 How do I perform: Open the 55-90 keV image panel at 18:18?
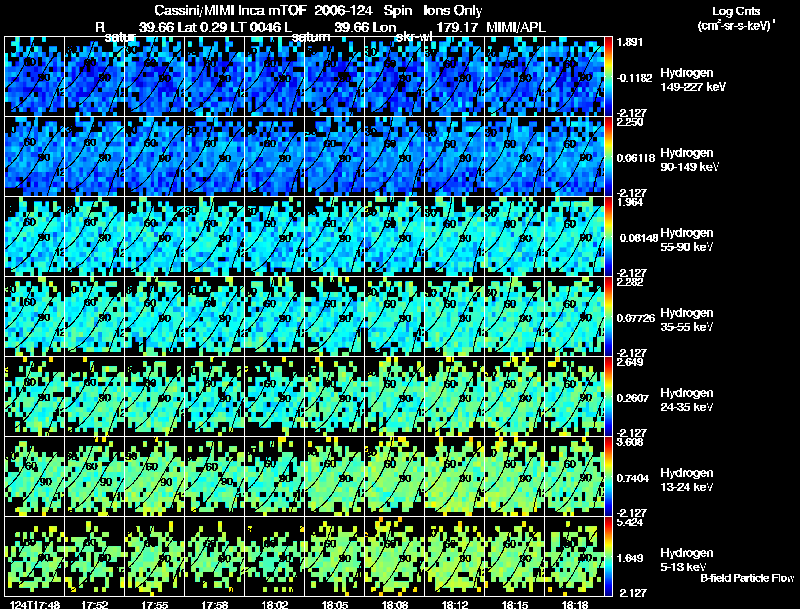click(575, 237)
